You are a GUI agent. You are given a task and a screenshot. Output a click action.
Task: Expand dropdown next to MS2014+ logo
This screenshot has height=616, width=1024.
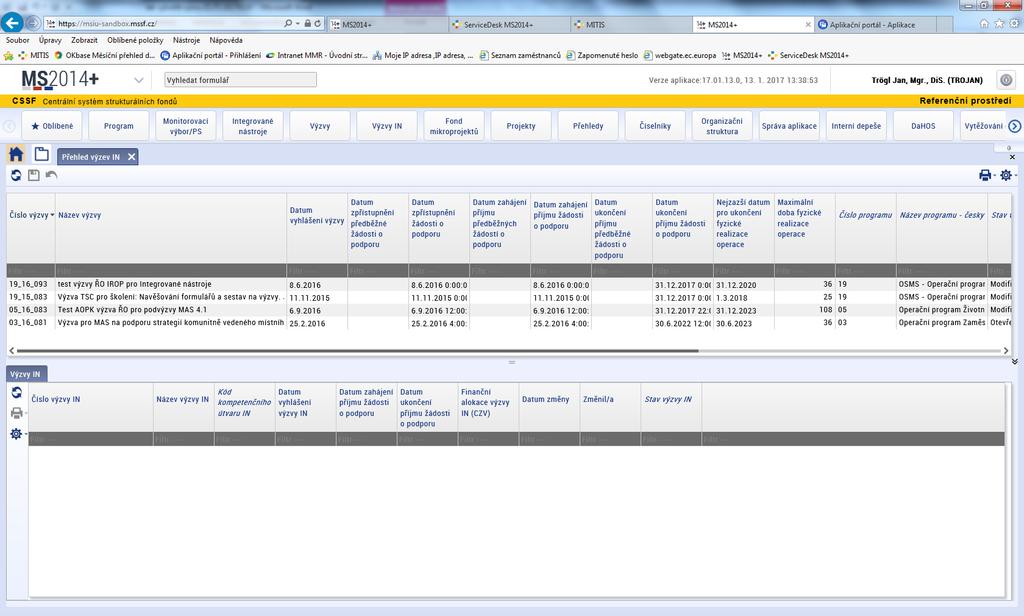point(138,80)
